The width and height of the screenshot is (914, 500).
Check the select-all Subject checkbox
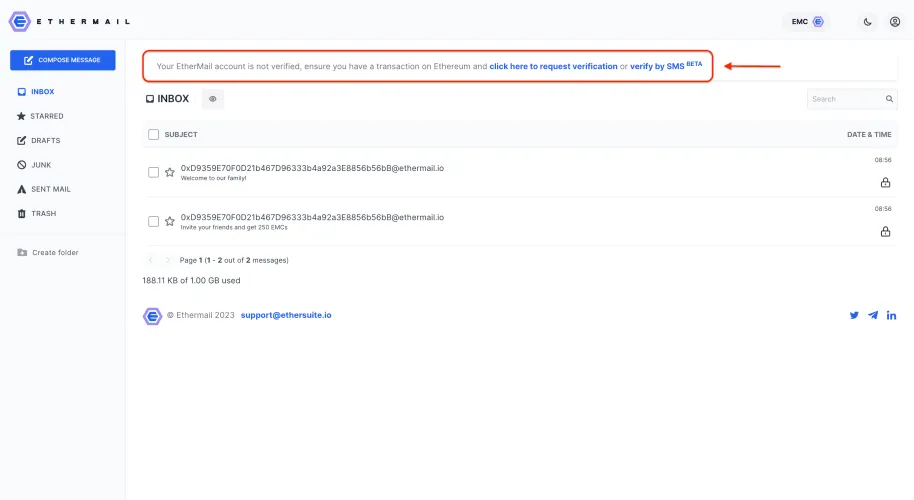coord(153,135)
